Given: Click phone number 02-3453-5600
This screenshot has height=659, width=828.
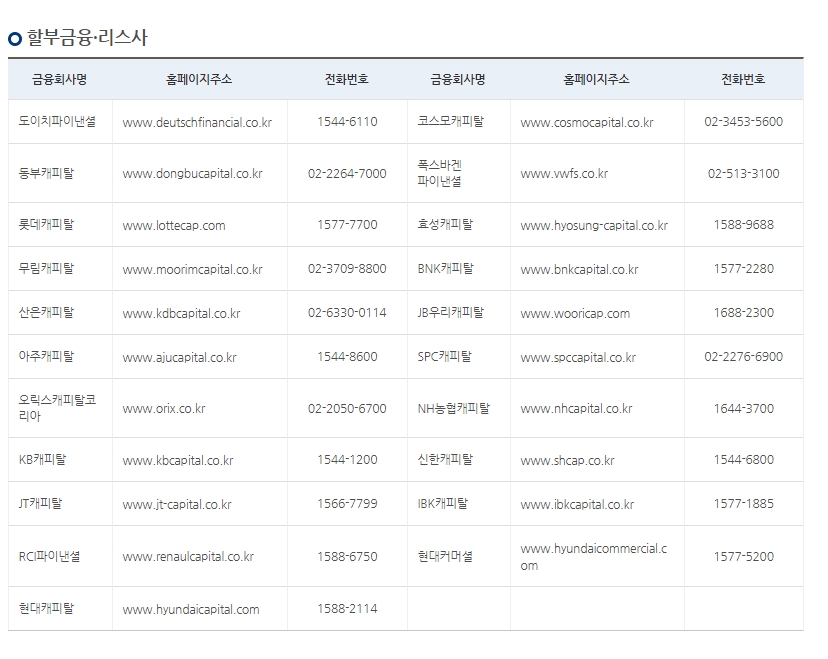Looking at the screenshot, I should 744,121.
